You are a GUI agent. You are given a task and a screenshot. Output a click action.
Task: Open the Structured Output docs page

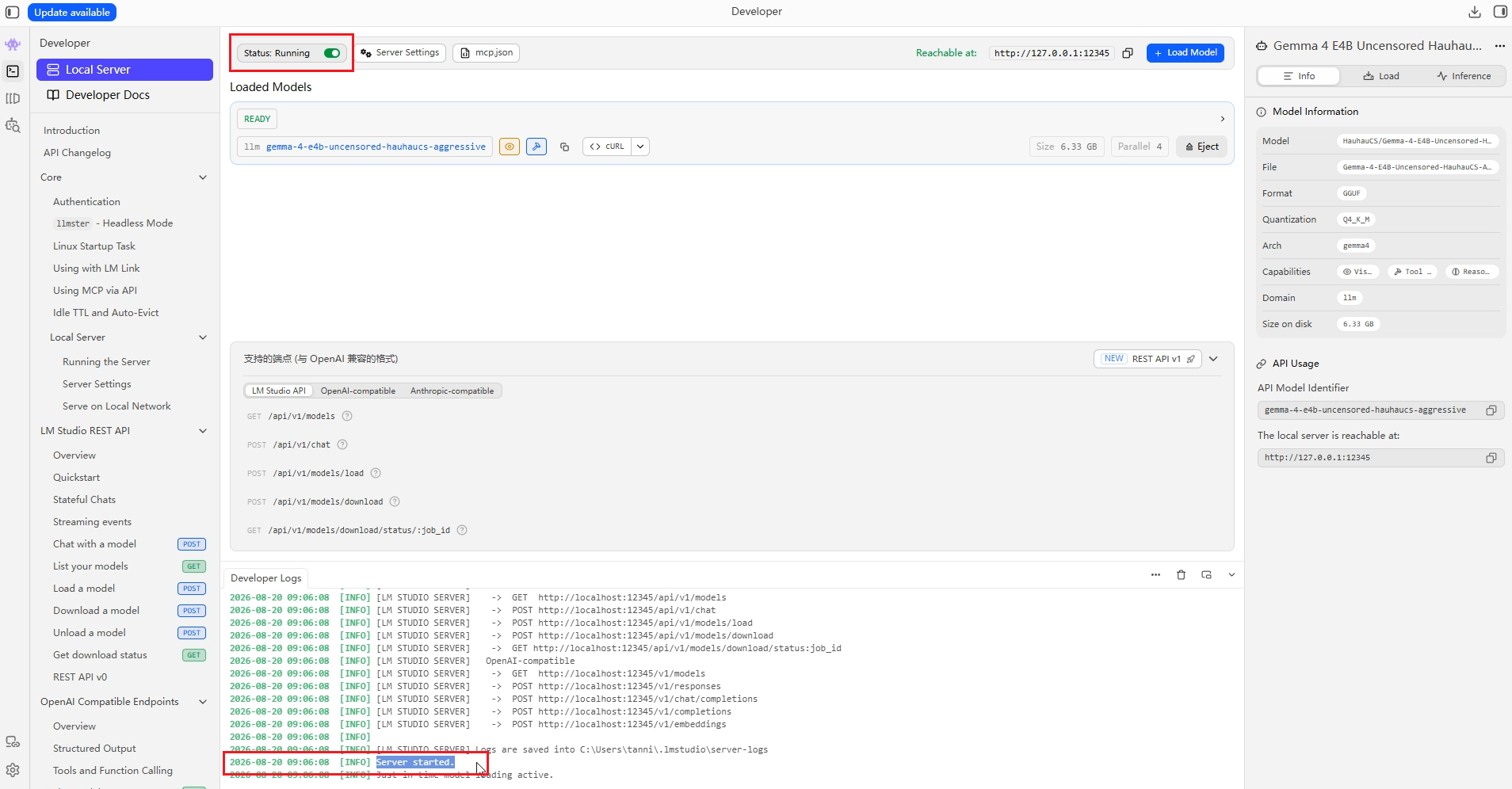click(x=94, y=749)
